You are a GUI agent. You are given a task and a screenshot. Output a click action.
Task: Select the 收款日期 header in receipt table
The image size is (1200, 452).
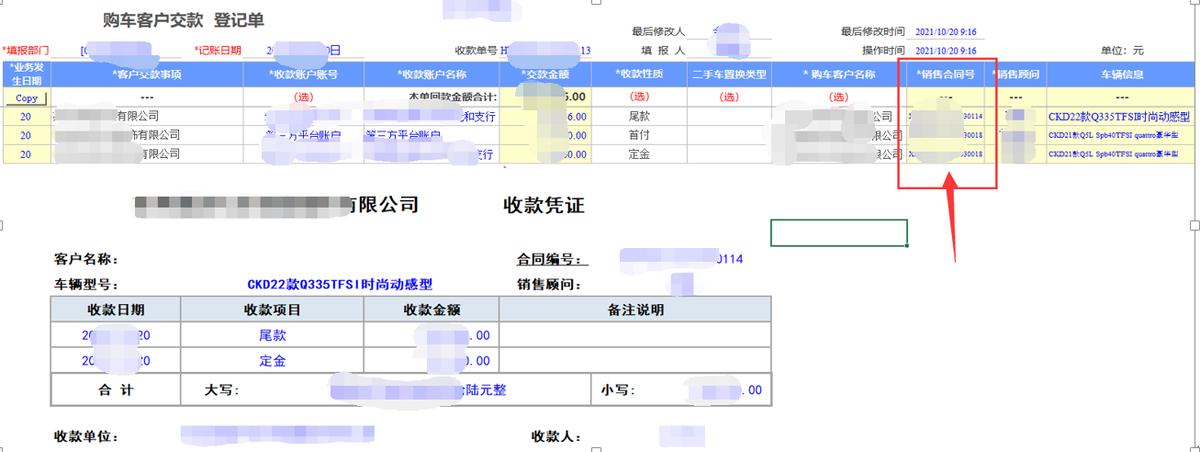(115, 309)
